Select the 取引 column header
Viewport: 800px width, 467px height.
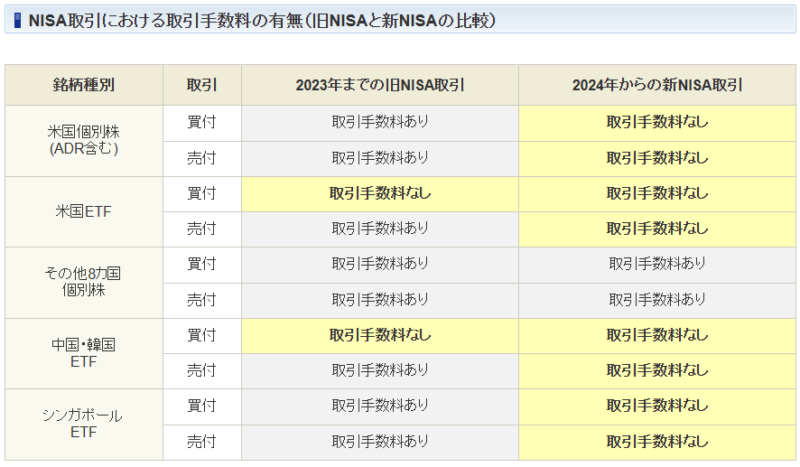202,85
